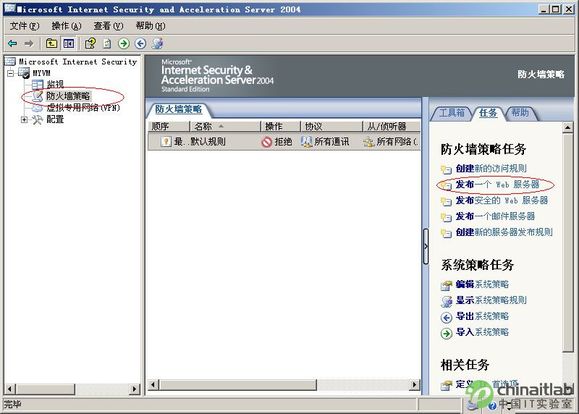Switch to the 工具箱 tab
The height and width of the screenshot is (414, 579).
(x=451, y=113)
